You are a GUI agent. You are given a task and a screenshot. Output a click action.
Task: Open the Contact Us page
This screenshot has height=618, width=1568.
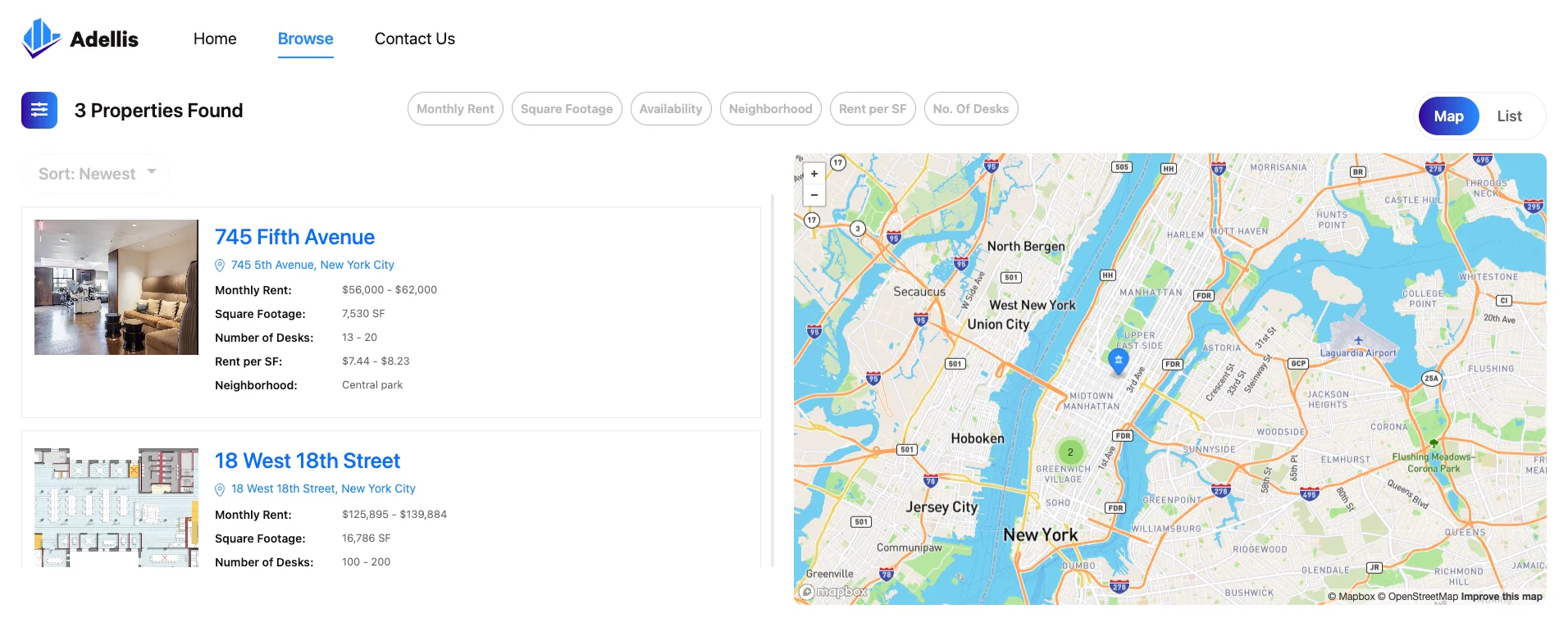(415, 39)
